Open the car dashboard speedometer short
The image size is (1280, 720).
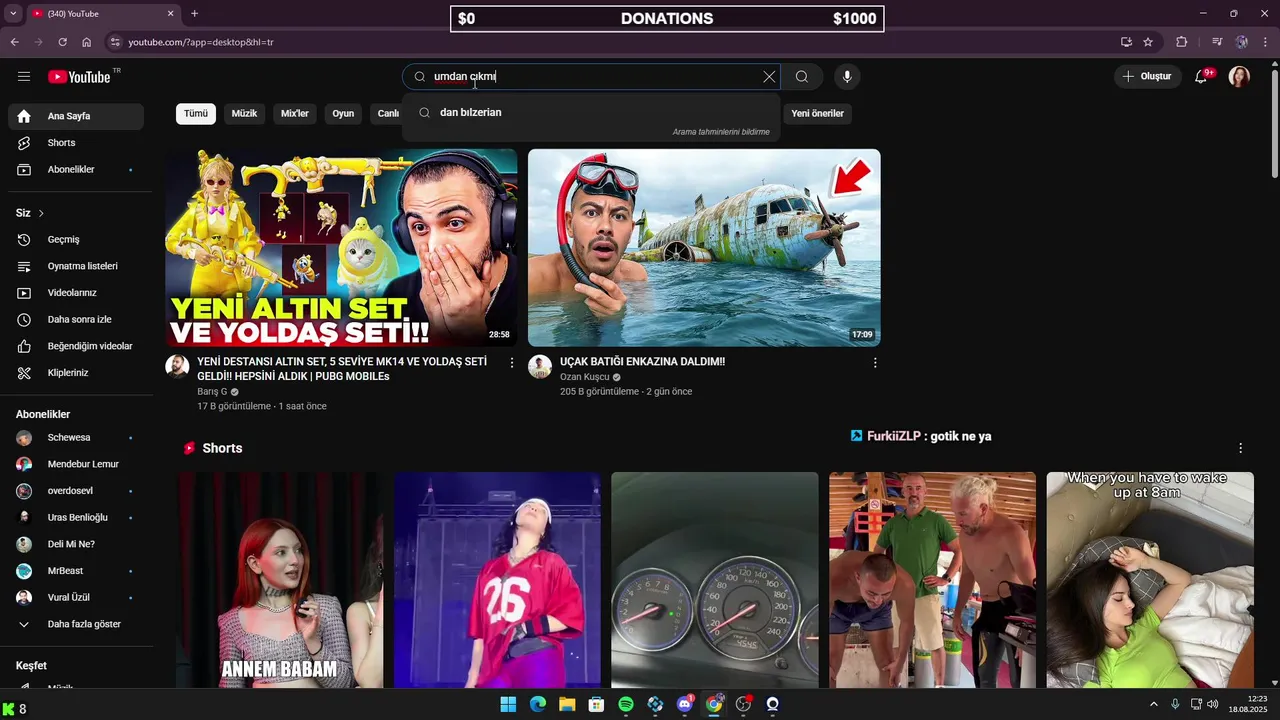(x=715, y=580)
